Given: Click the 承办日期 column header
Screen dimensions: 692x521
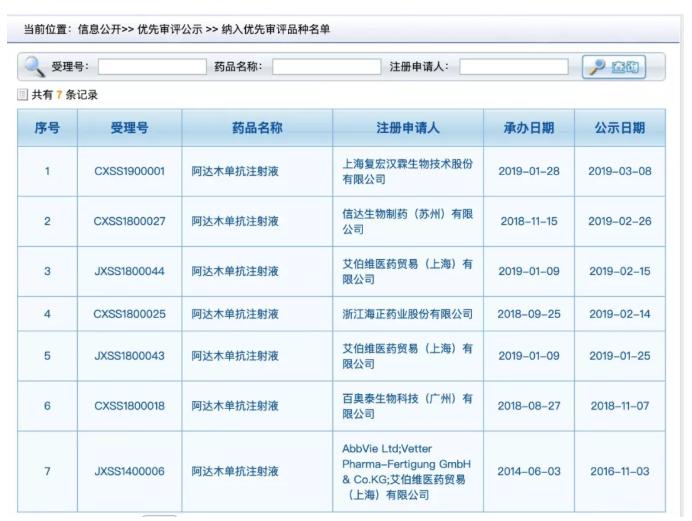Looking at the screenshot, I should [x=529, y=128].
